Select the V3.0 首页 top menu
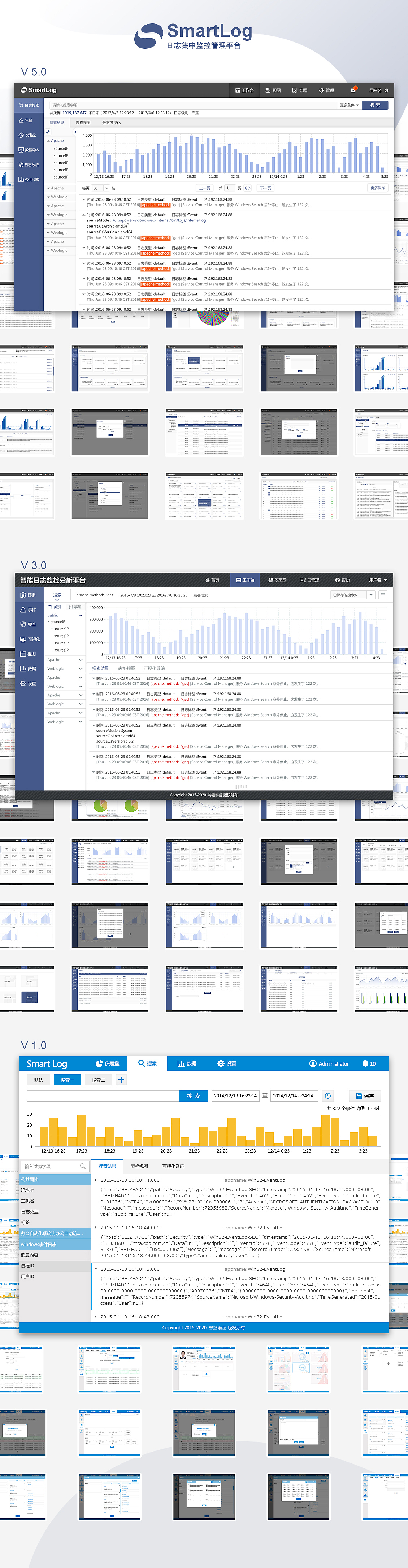 (x=212, y=580)
